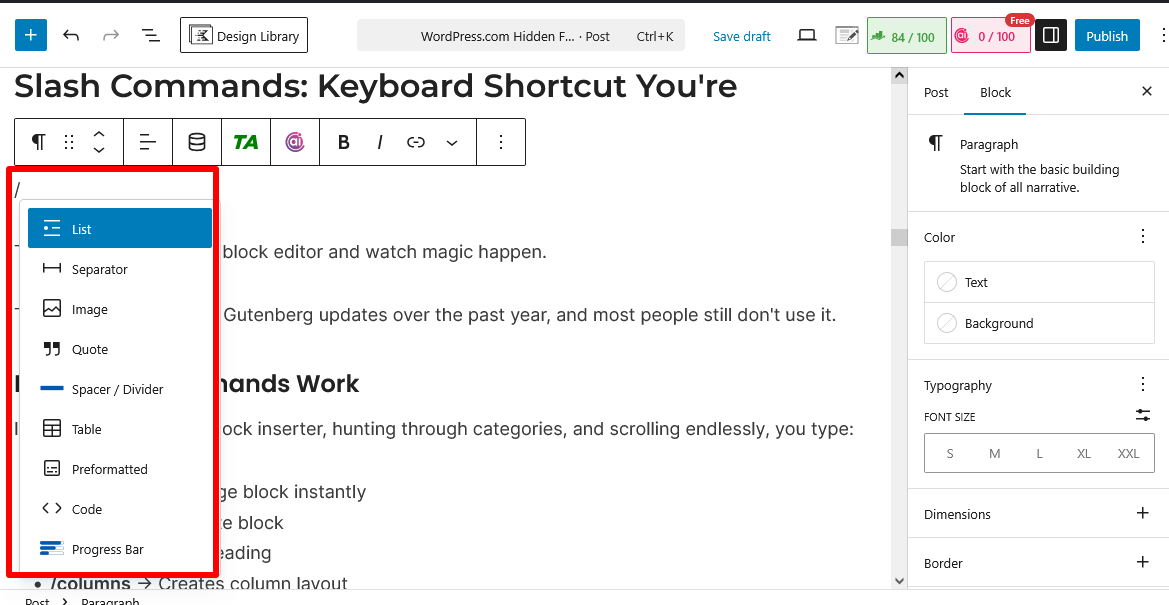This screenshot has height=605, width=1169.
Task: Select the XL font size option
Action: pyautogui.click(x=1083, y=453)
